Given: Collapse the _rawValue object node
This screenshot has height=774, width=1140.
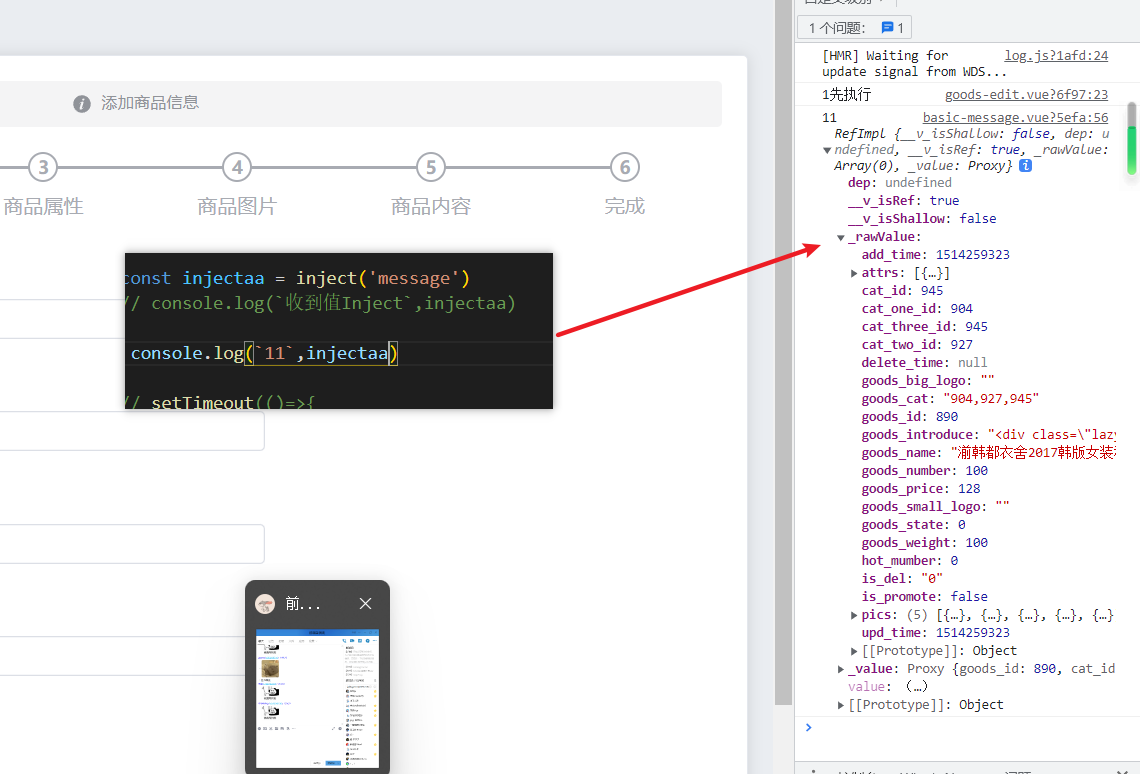Looking at the screenshot, I should (x=841, y=238).
